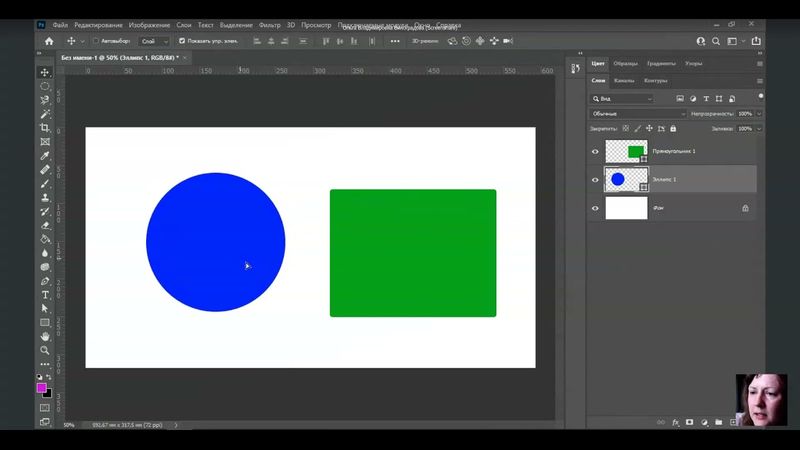Screen dimensions: 800x450
Task: Open the layer filter Вид dropdown
Action: [622, 99]
